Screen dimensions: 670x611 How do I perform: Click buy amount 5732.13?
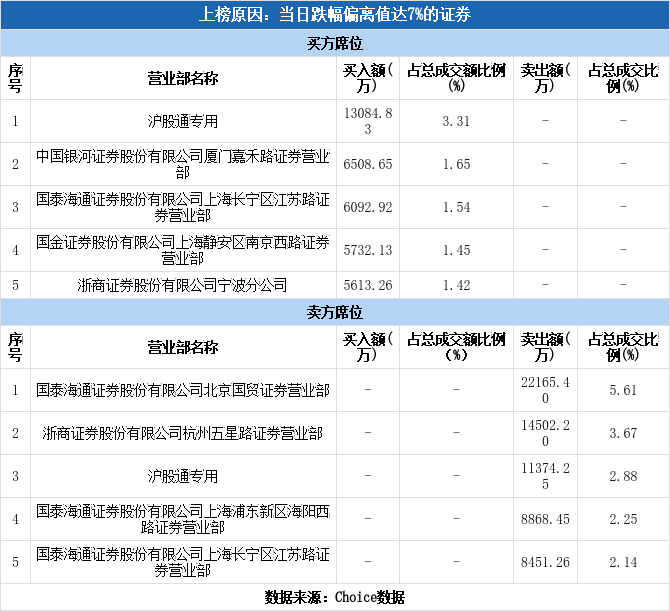(368, 250)
